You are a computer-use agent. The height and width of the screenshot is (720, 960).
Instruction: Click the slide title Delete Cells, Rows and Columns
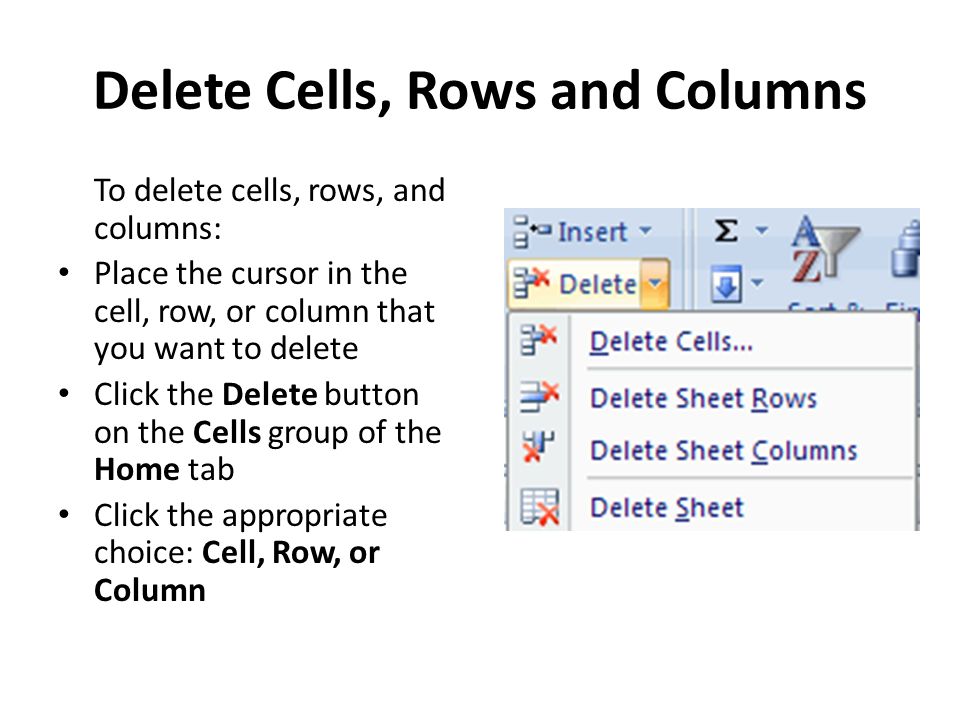coord(480,91)
